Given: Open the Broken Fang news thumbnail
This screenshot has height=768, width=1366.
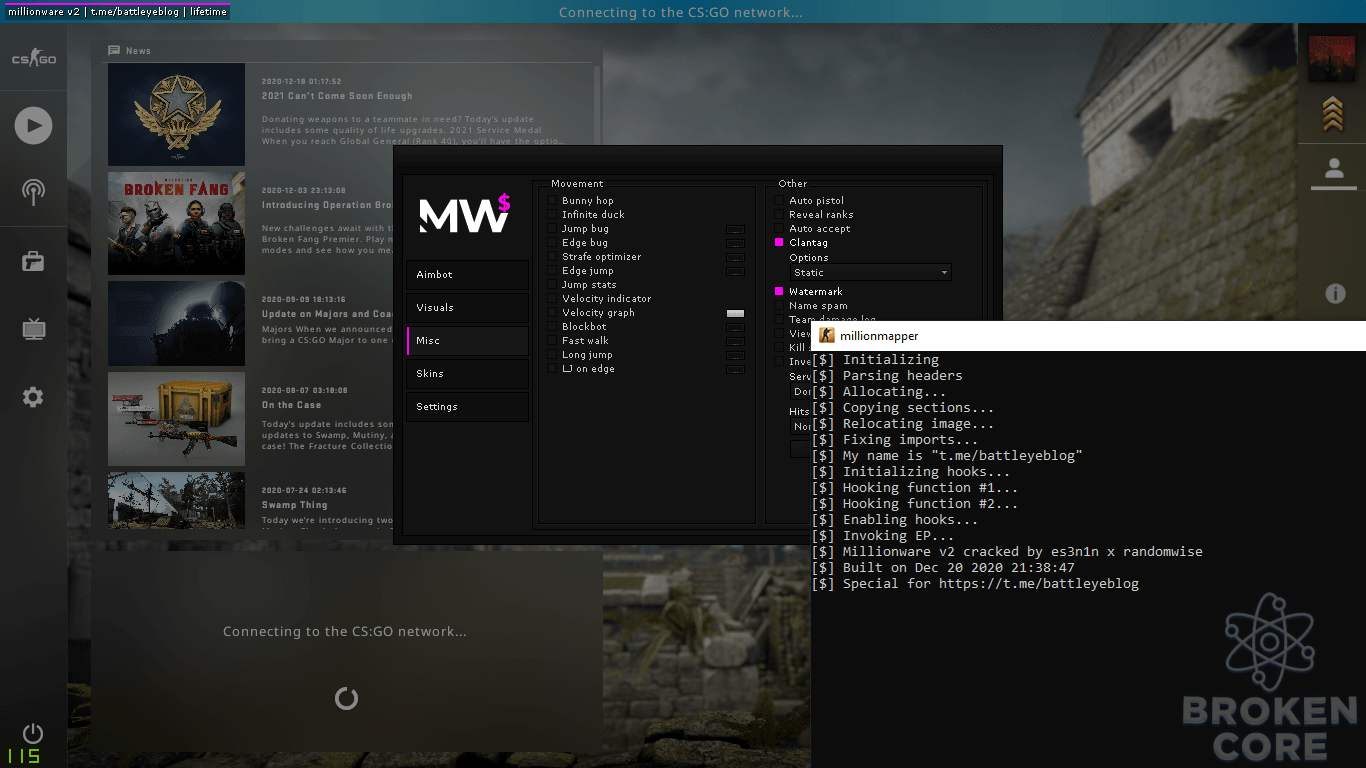Looking at the screenshot, I should pyautogui.click(x=176, y=223).
